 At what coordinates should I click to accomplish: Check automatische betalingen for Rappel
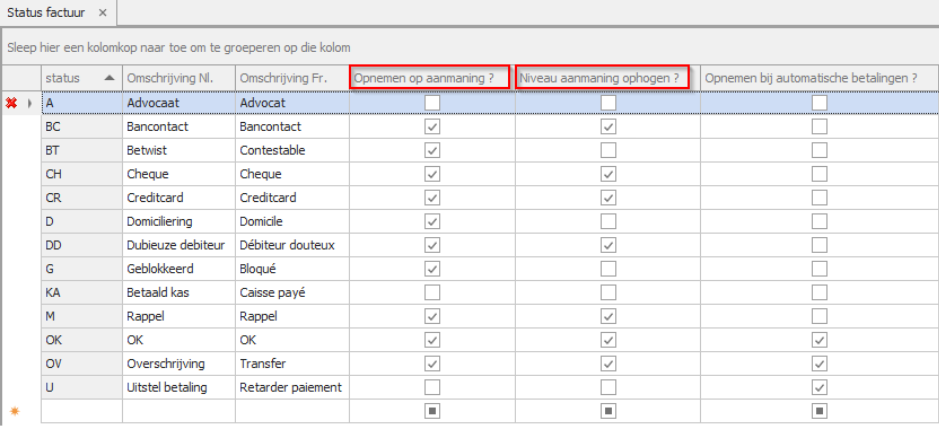[x=819, y=316]
